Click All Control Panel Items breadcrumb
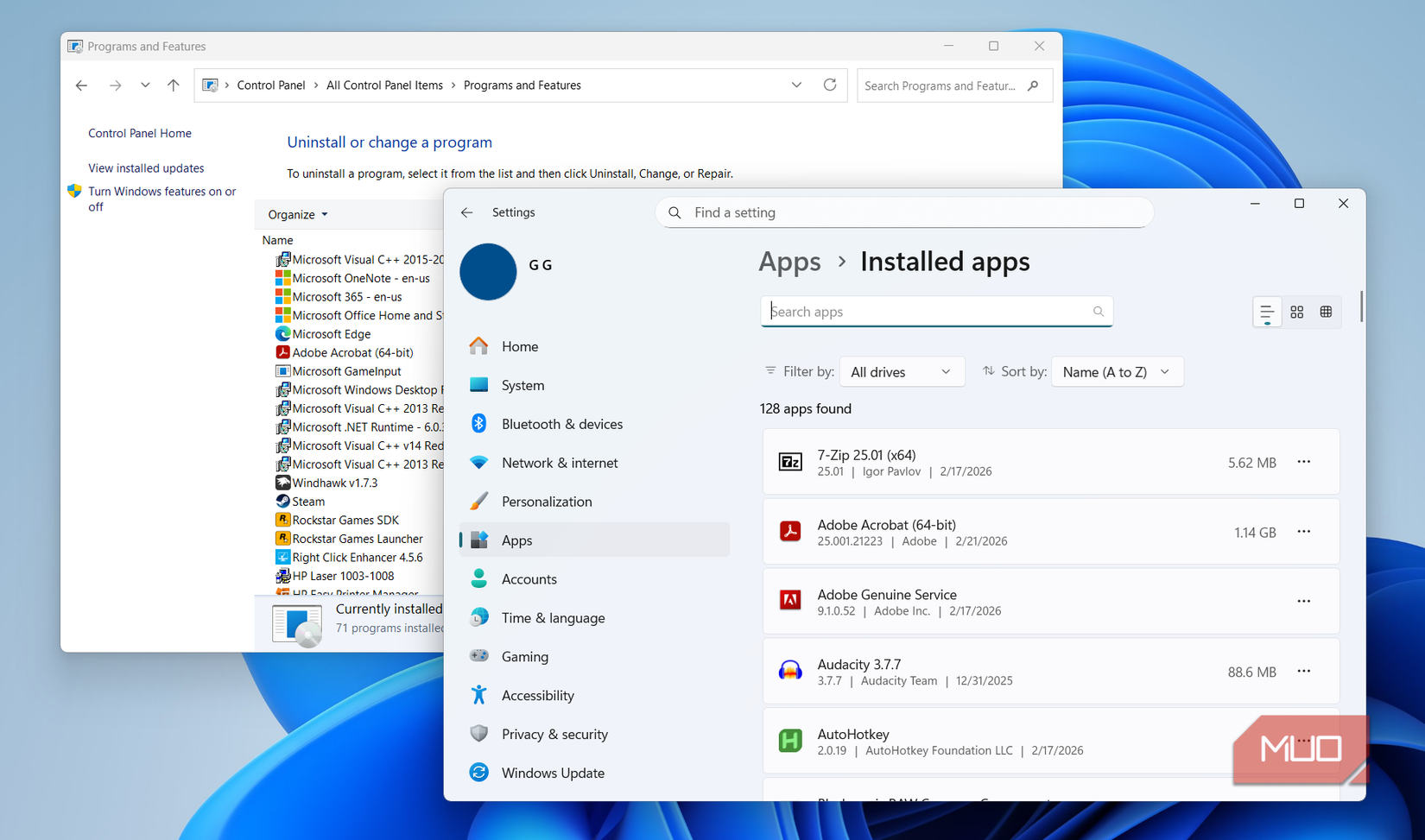 click(384, 85)
